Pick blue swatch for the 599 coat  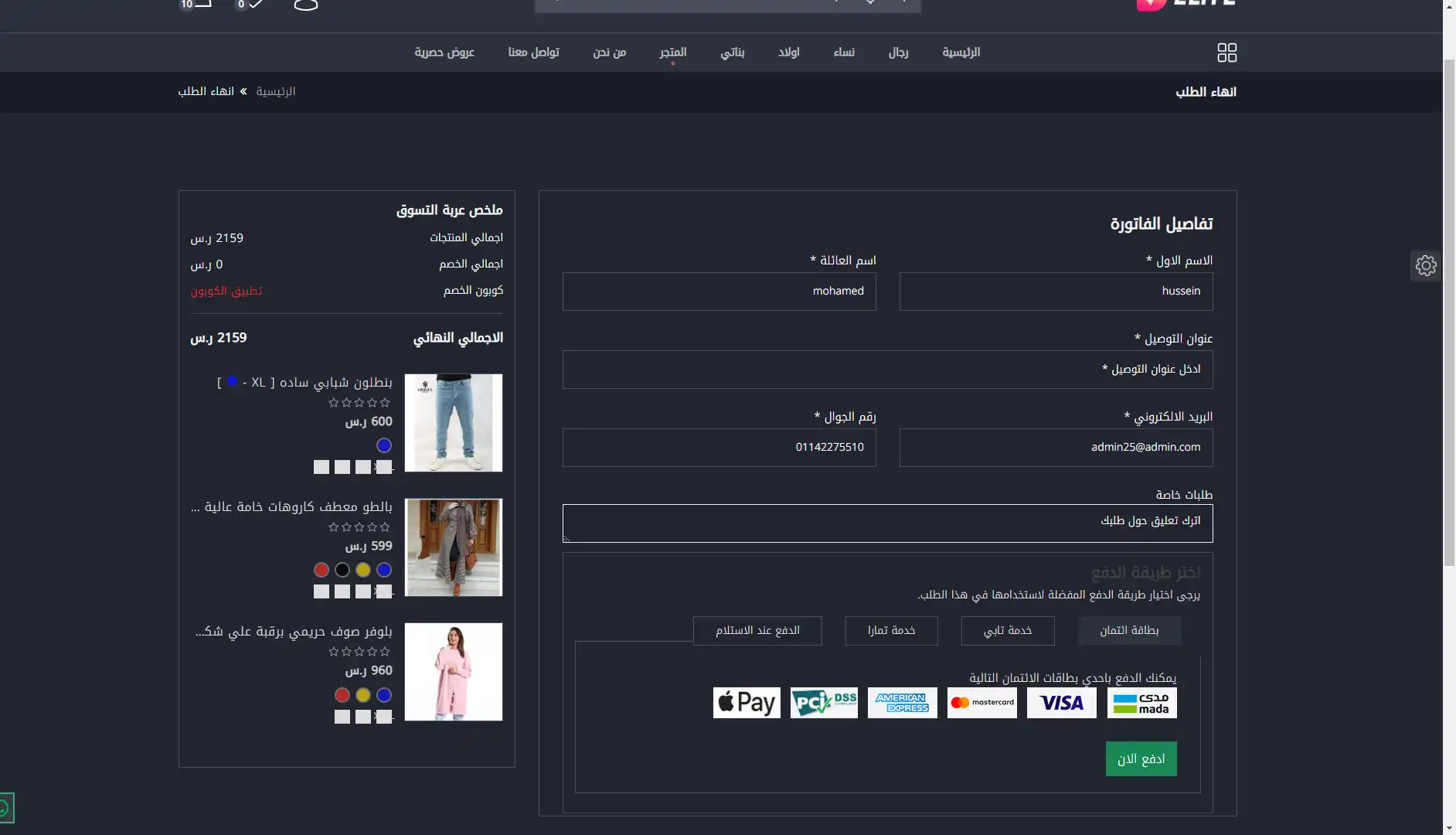(x=384, y=570)
